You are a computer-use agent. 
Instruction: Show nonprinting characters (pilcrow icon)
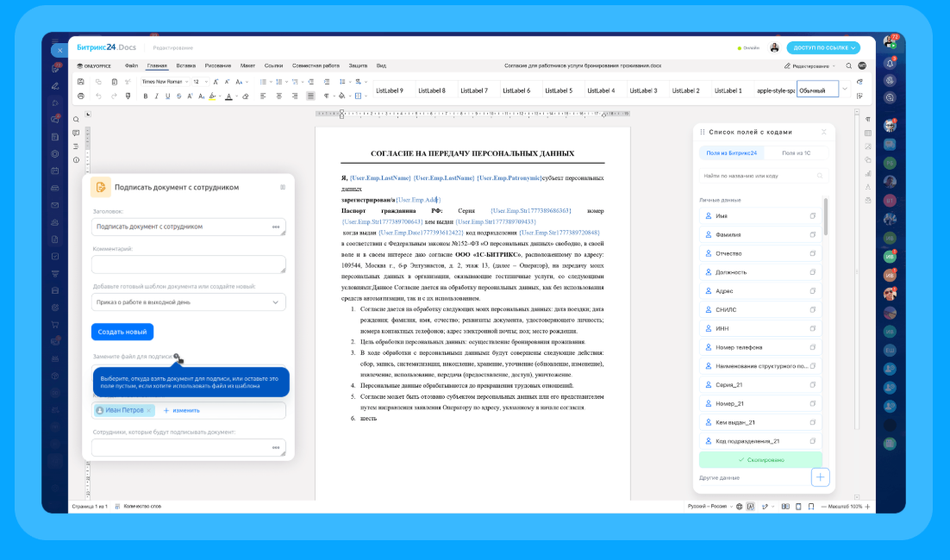pyautogui.click(x=326, y=96)
